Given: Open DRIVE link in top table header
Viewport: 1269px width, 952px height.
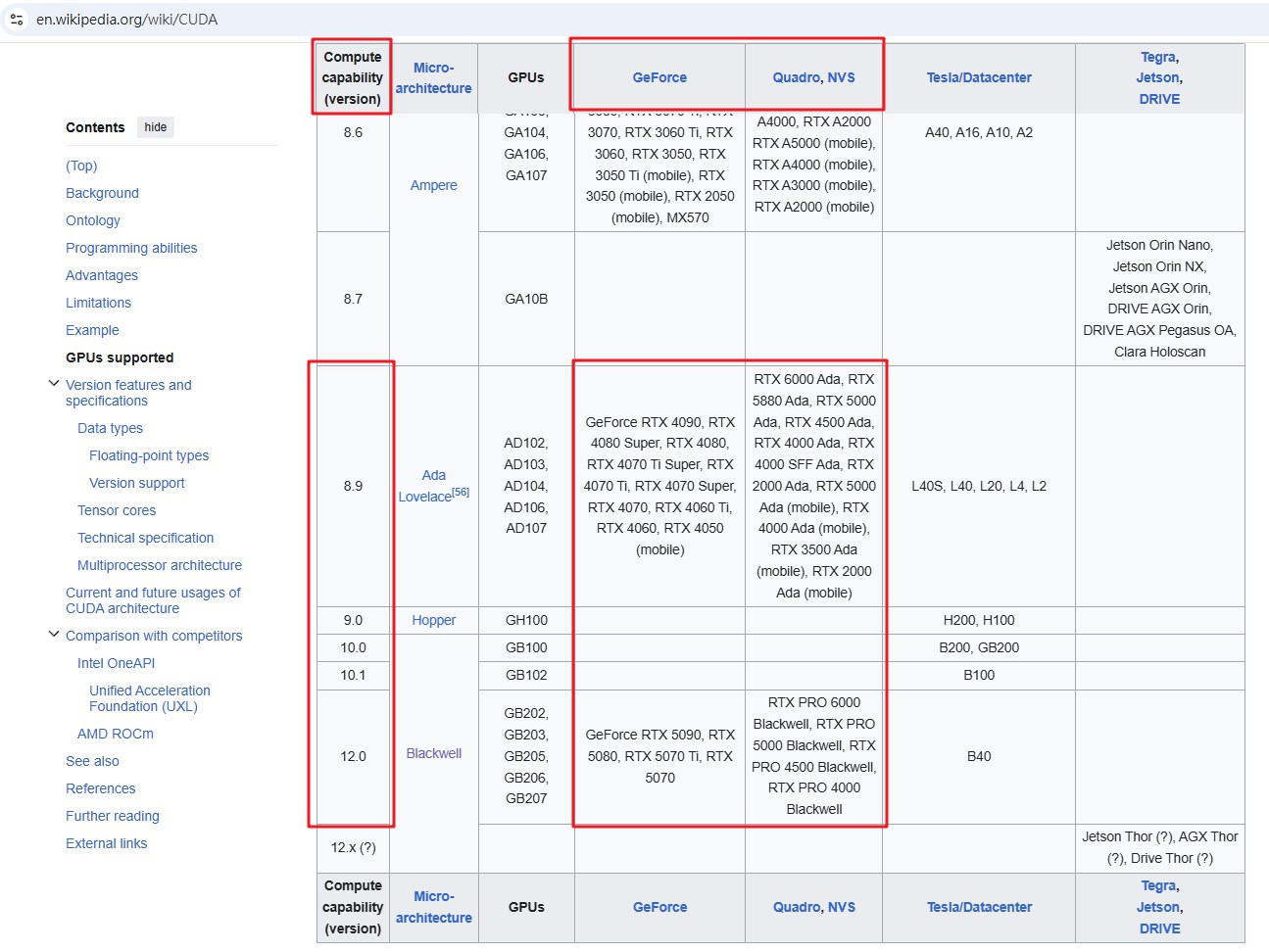Looking at the screenshot, I should tap(1159, 99).
